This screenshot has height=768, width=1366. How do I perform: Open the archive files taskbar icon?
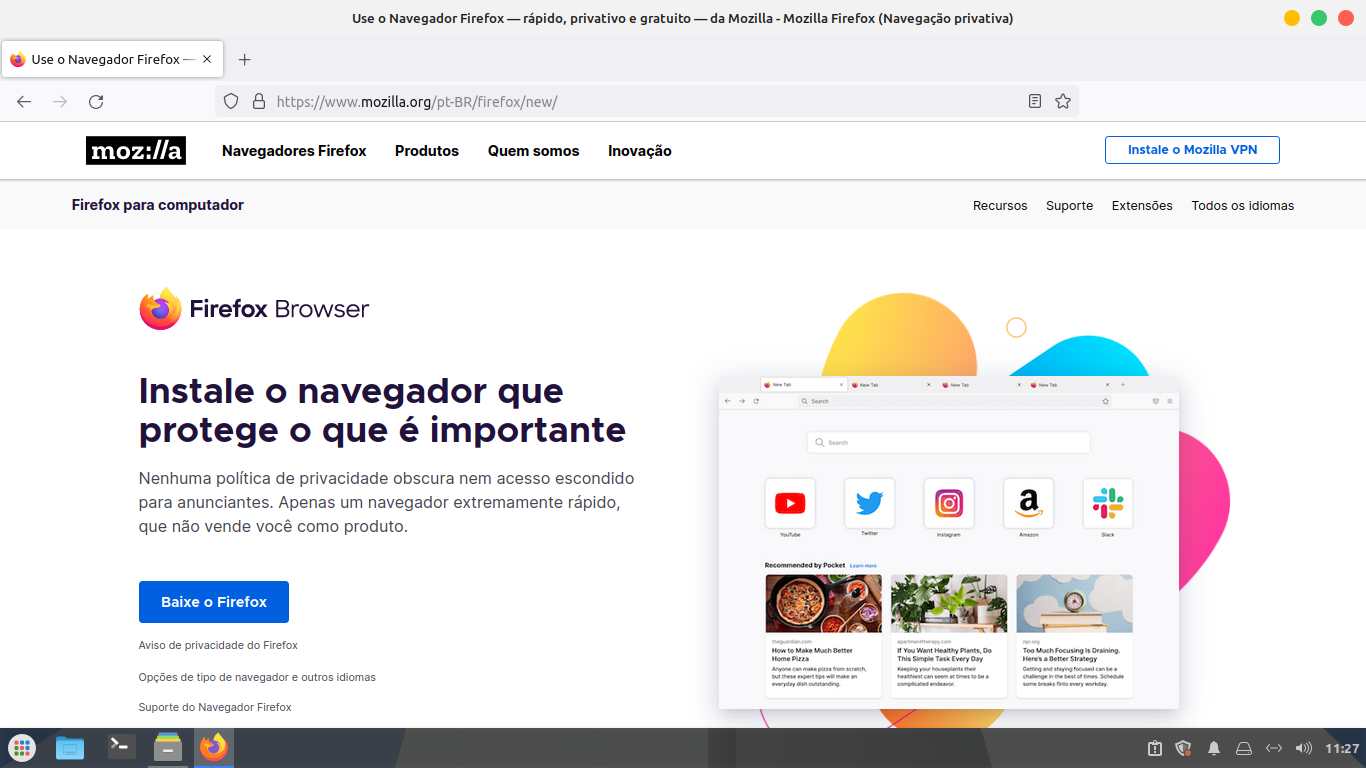(167, 747)
